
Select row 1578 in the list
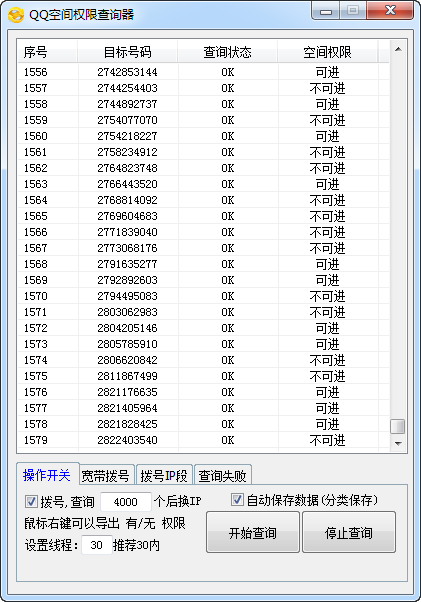click(x=203, y=424)
